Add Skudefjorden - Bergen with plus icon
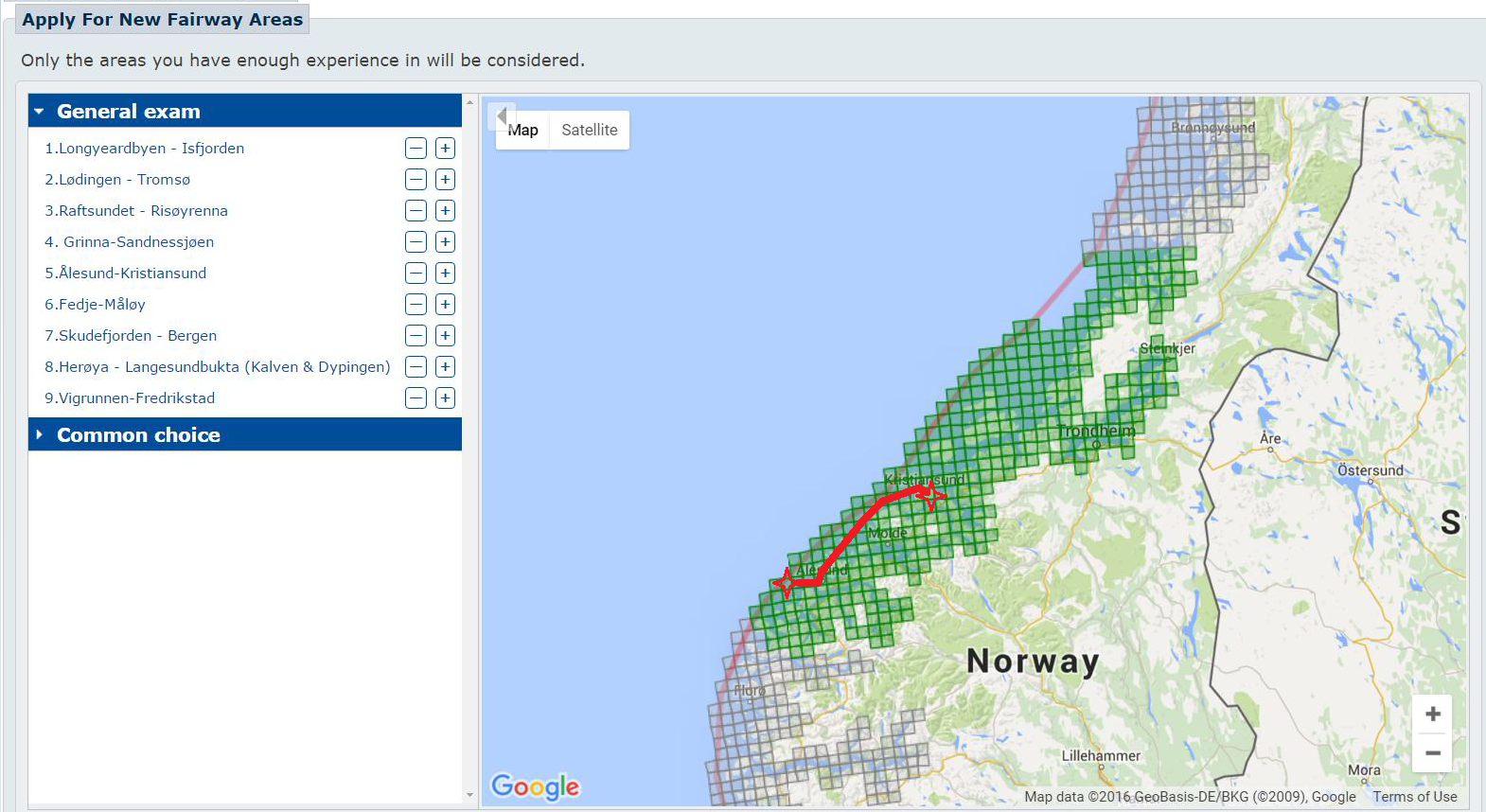Image resolution: width=1486 pixels, height=812 pixels. point(445,336)
